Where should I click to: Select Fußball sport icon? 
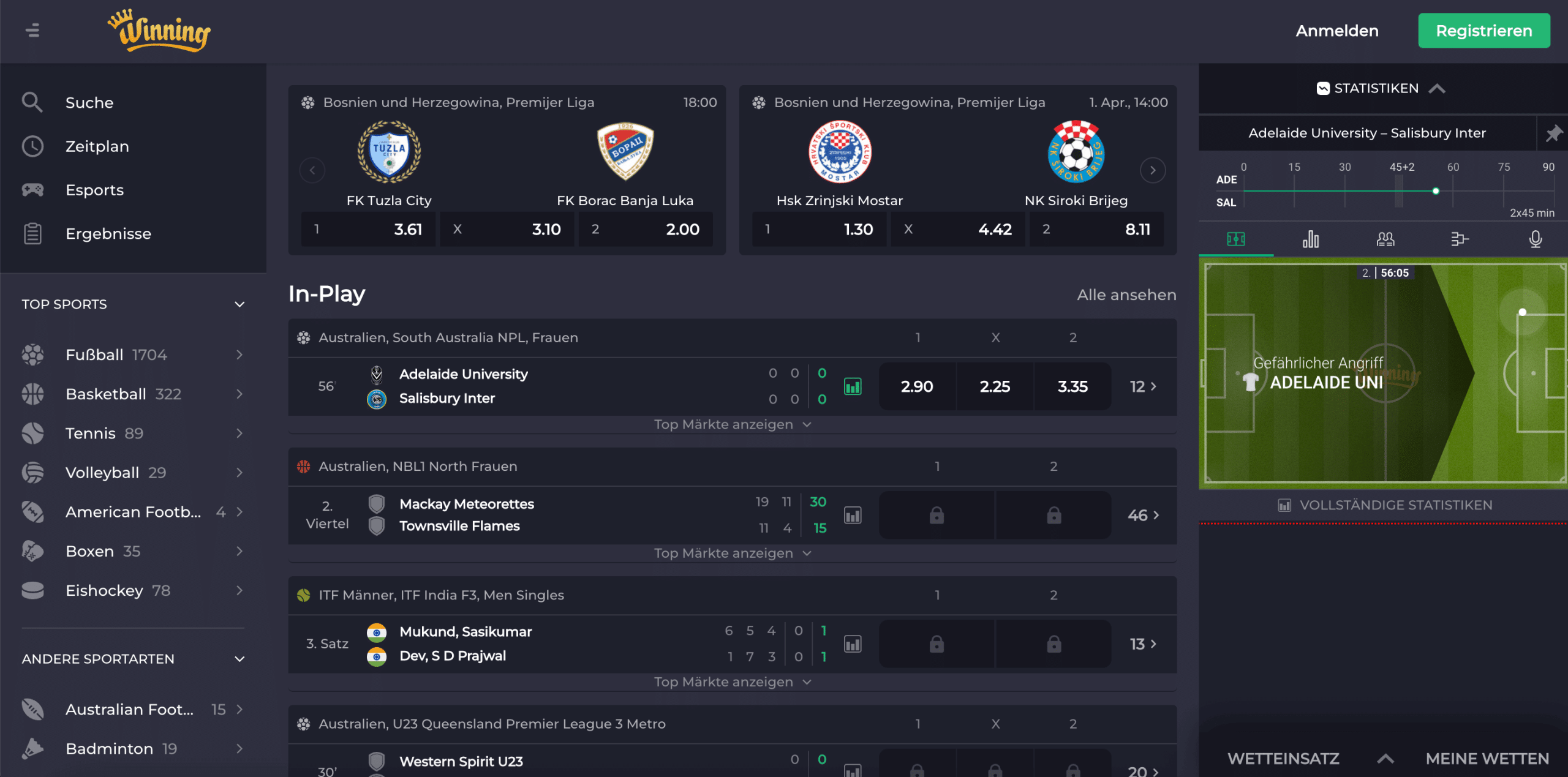pos(32,355)
